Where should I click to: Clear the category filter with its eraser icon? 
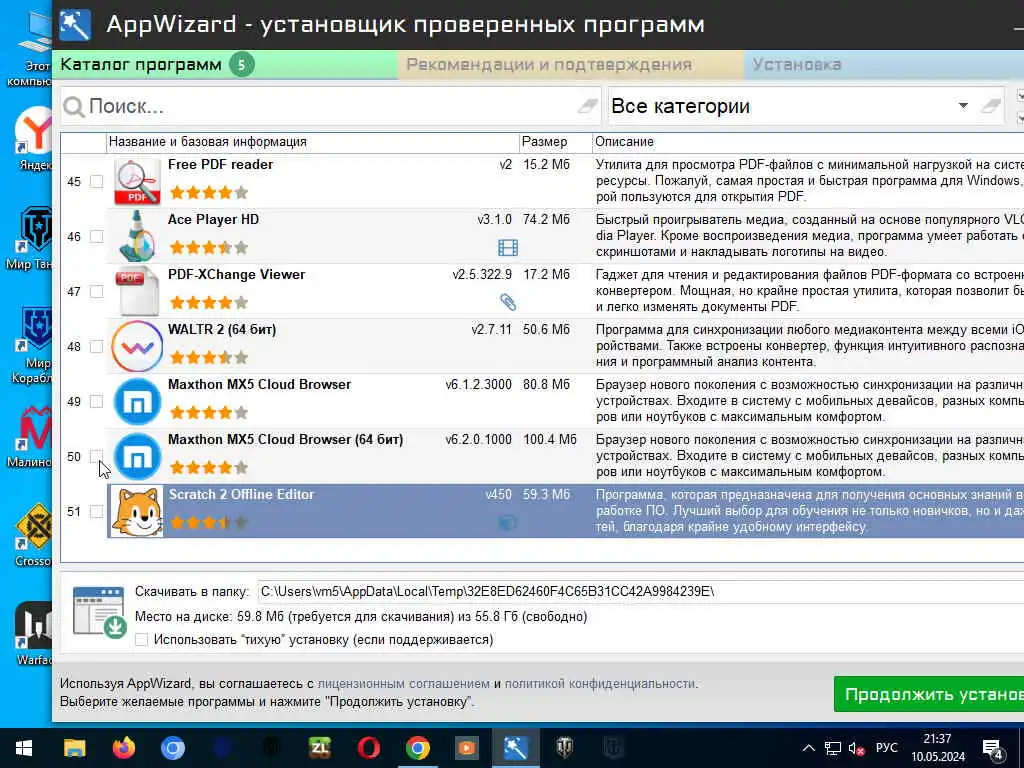[991, 105]
